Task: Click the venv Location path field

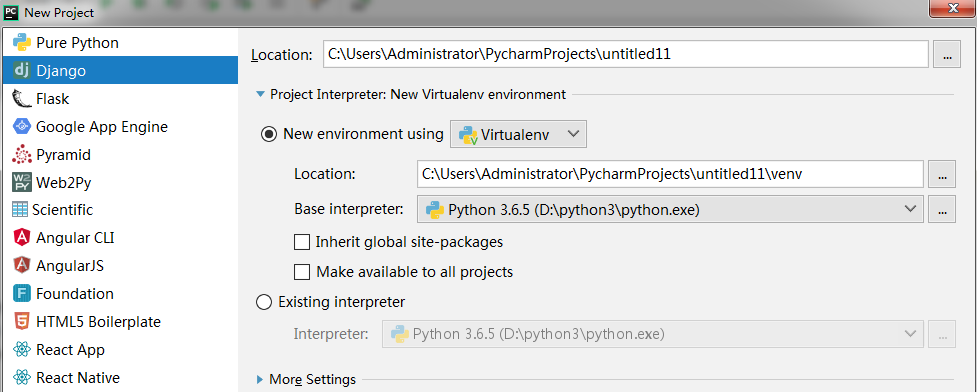Action: tap(670, 174)
